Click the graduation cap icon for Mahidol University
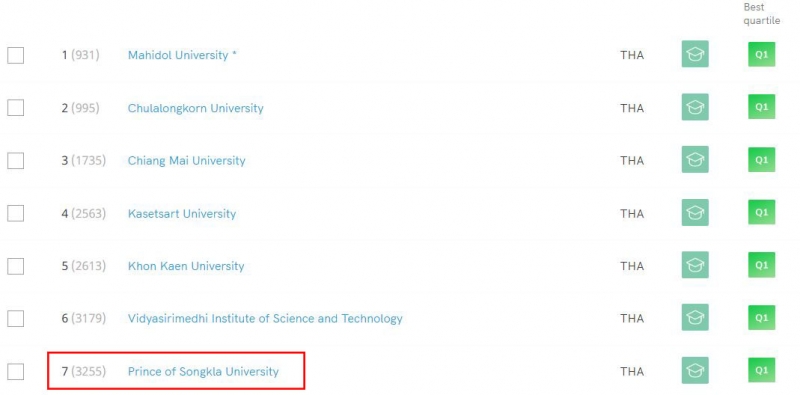This screenshot has width=800, height=395. point(695,54)
